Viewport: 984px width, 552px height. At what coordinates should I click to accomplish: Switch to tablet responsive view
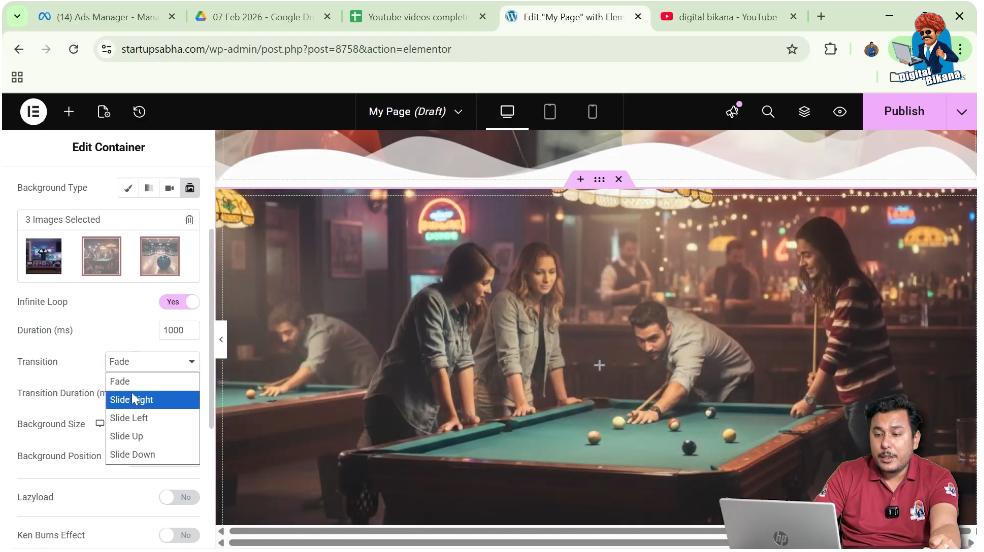(550, 112)
